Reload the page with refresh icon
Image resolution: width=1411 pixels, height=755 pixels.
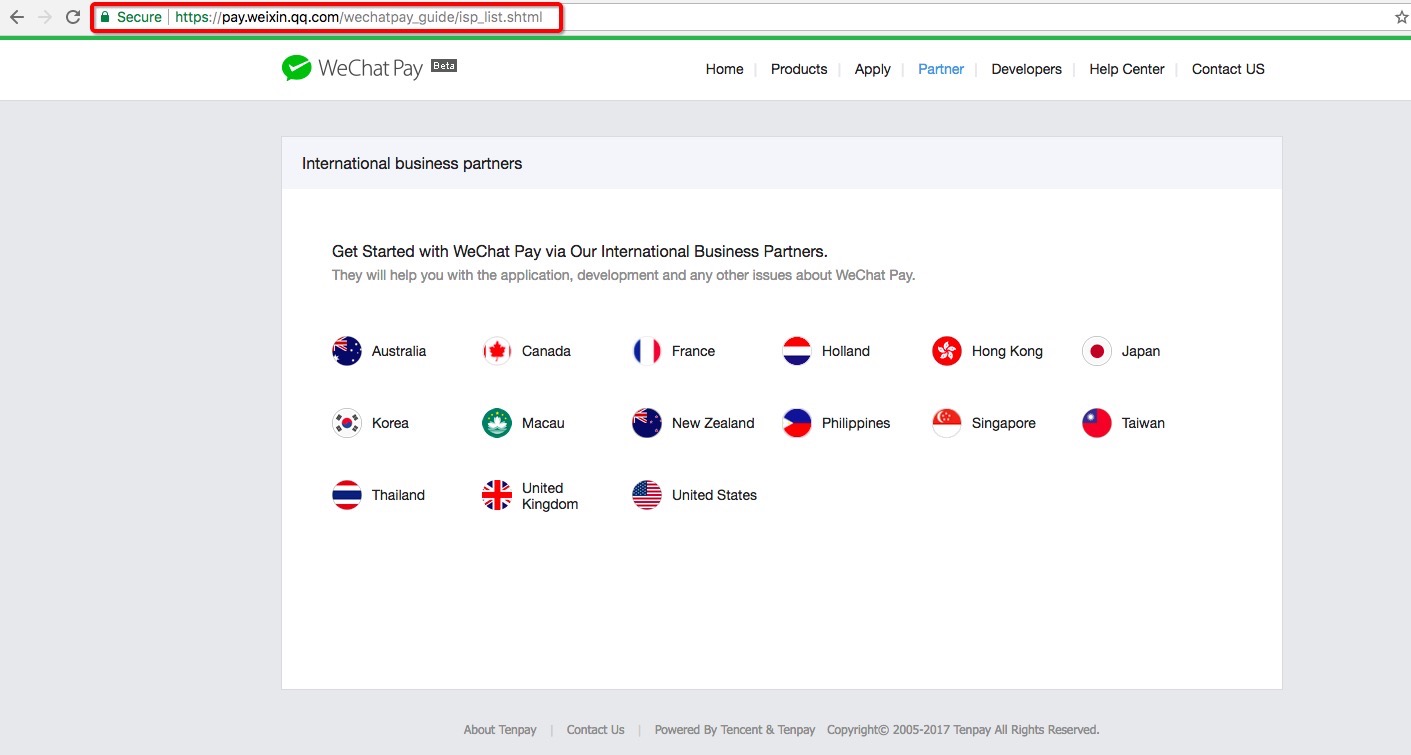tap(73, 17)
